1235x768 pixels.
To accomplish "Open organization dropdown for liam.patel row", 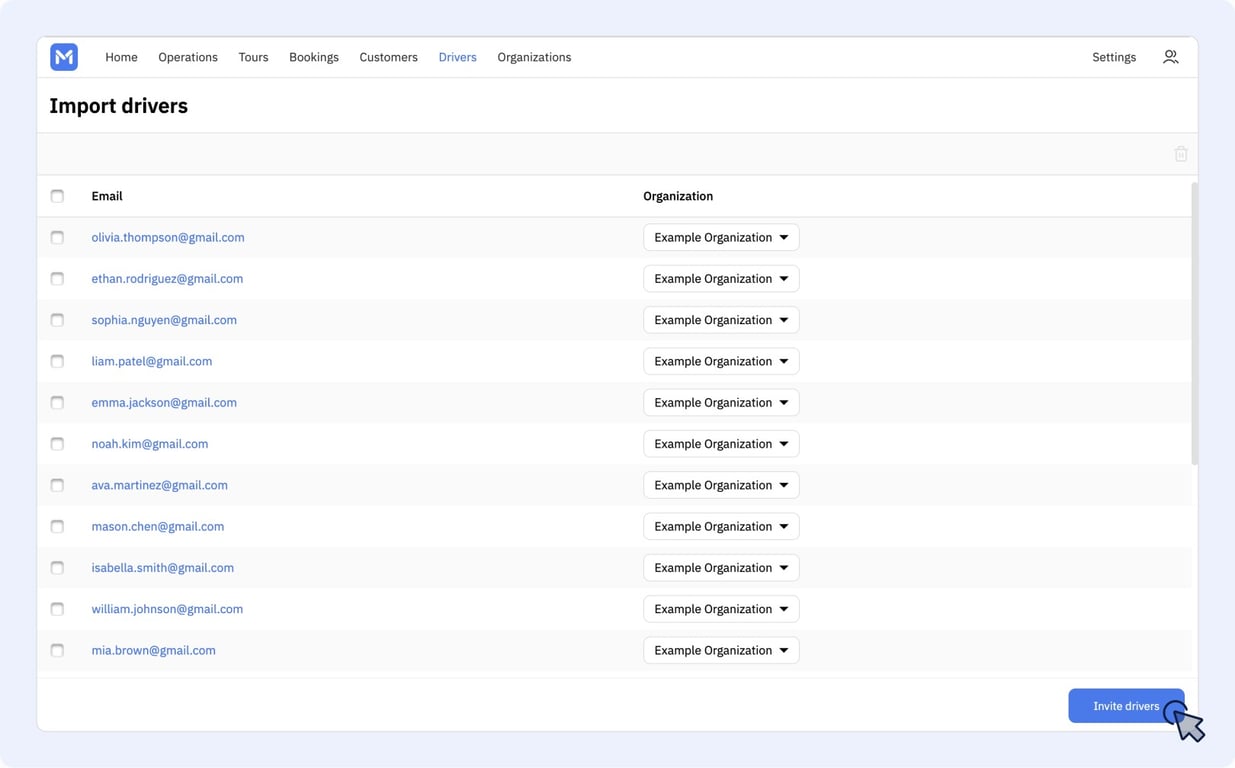I will [x=721, y=361].
